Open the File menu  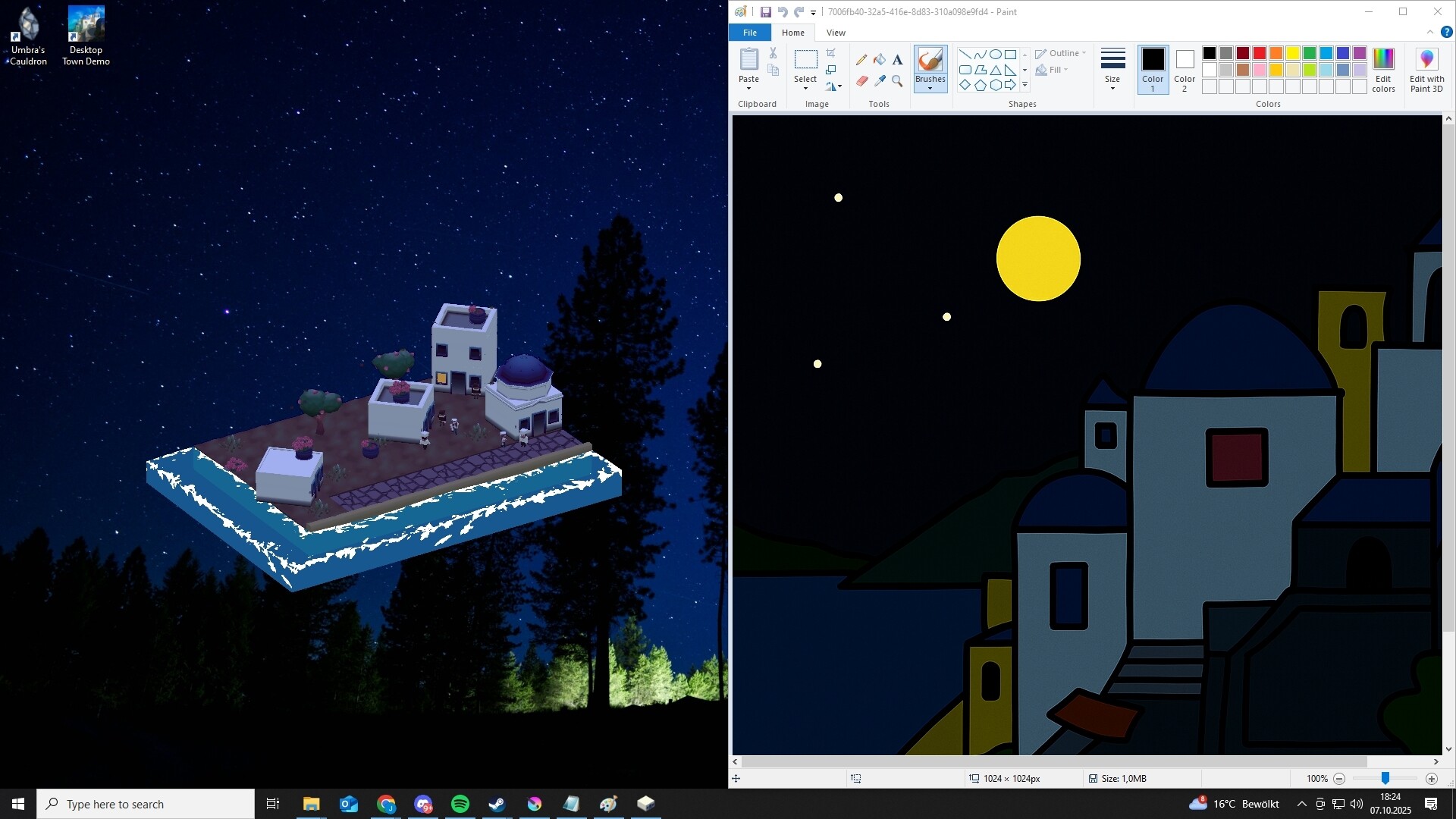[x=748, y=32]
